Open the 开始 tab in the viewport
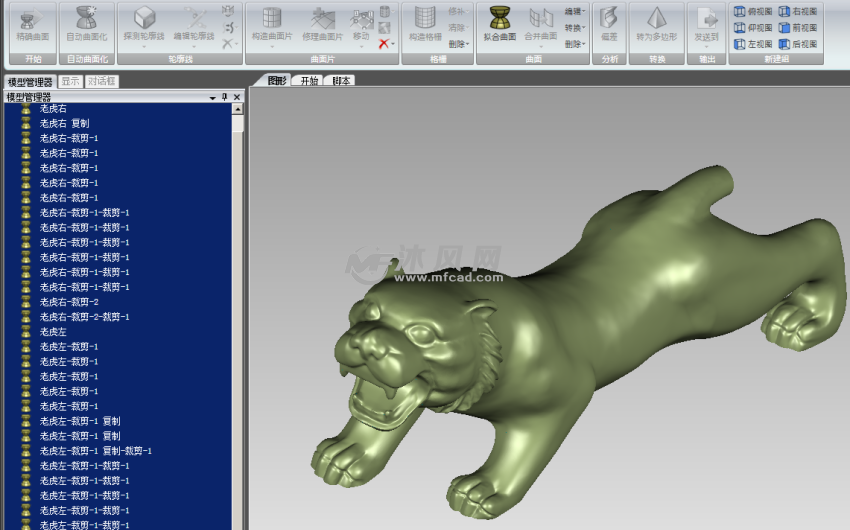Viewport: 850px width, 530px height. pos(310,81)
